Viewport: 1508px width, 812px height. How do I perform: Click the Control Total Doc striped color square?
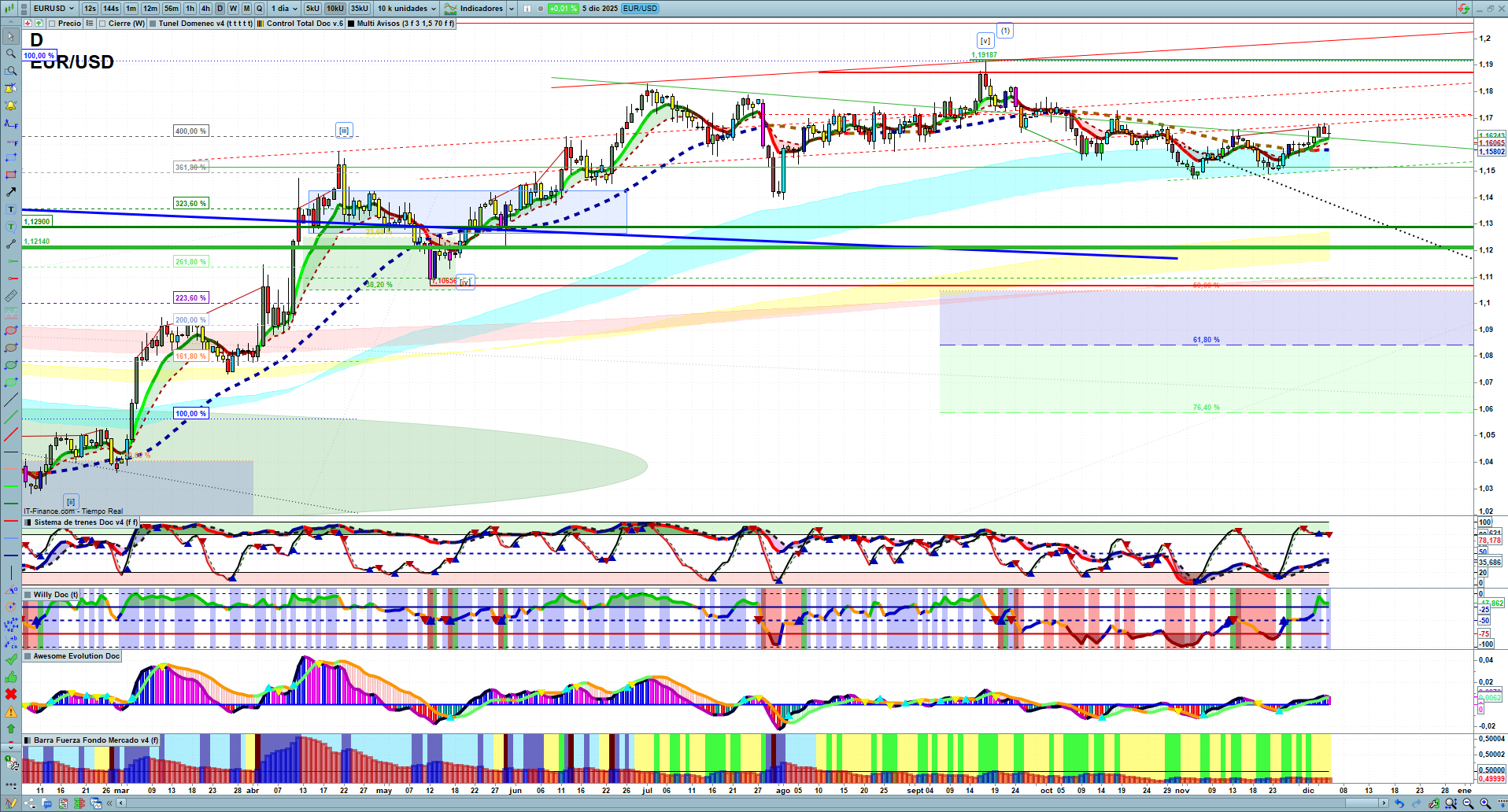point(261,24)
